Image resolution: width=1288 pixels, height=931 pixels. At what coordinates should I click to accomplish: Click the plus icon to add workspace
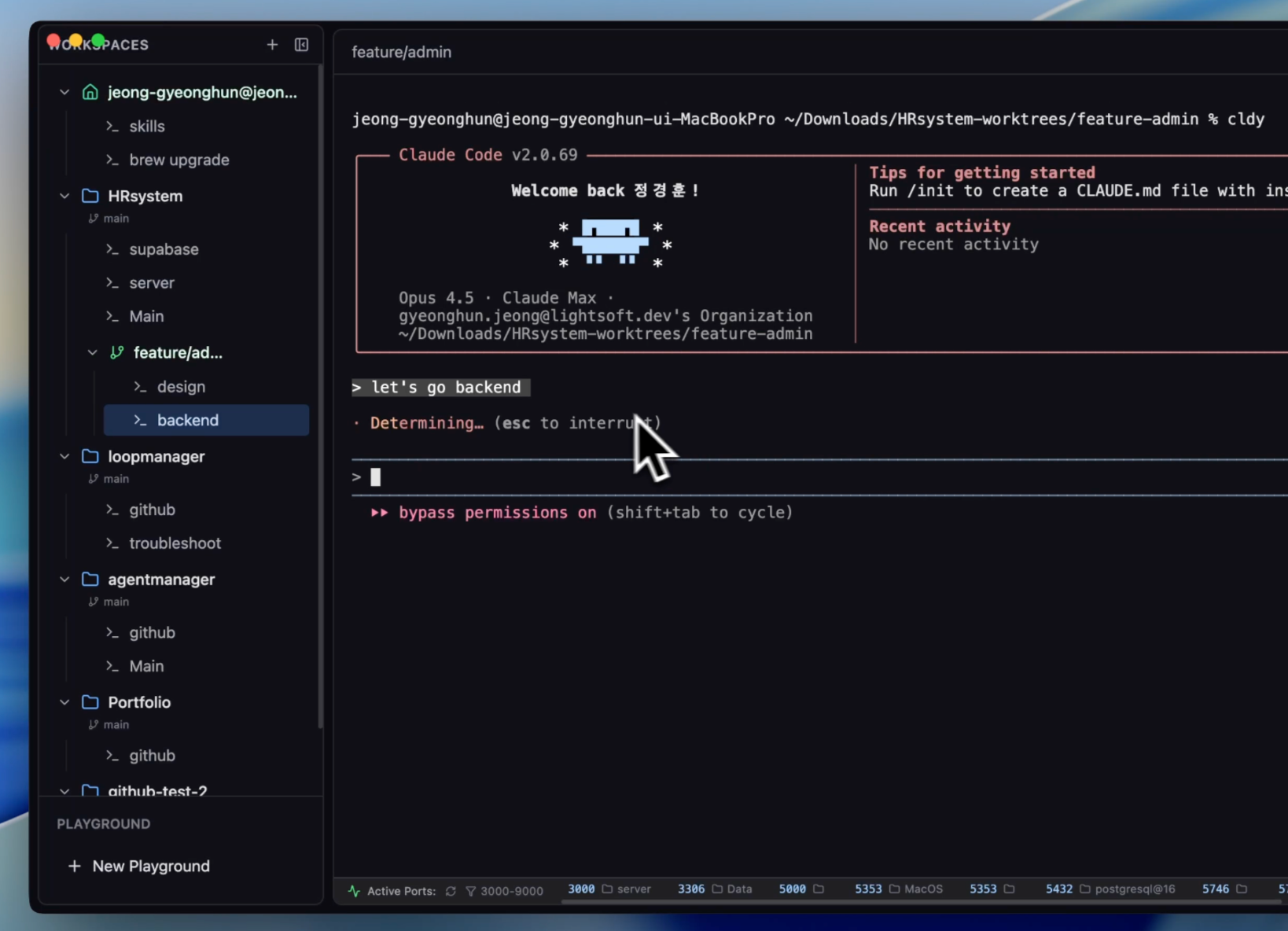click(272, 45)
